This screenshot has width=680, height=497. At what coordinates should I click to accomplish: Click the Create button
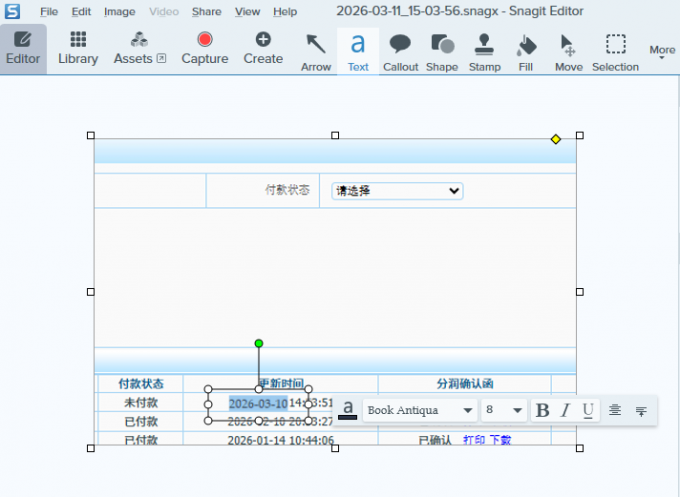[263, 49]
